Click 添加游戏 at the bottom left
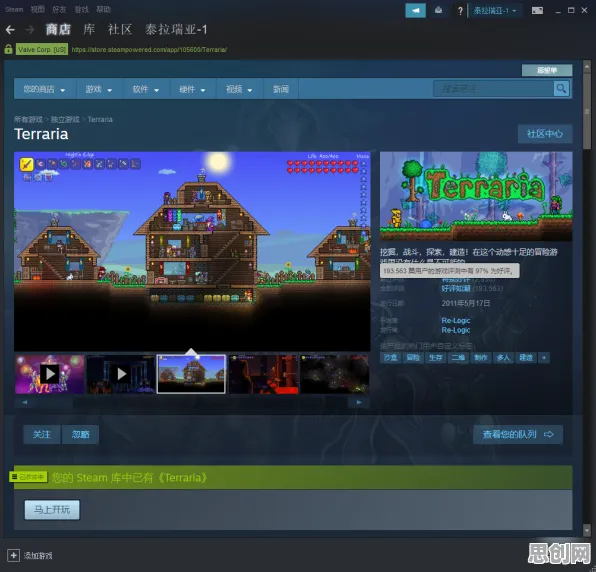Viewport: 596px width, 572px height. tap(38, 556)
